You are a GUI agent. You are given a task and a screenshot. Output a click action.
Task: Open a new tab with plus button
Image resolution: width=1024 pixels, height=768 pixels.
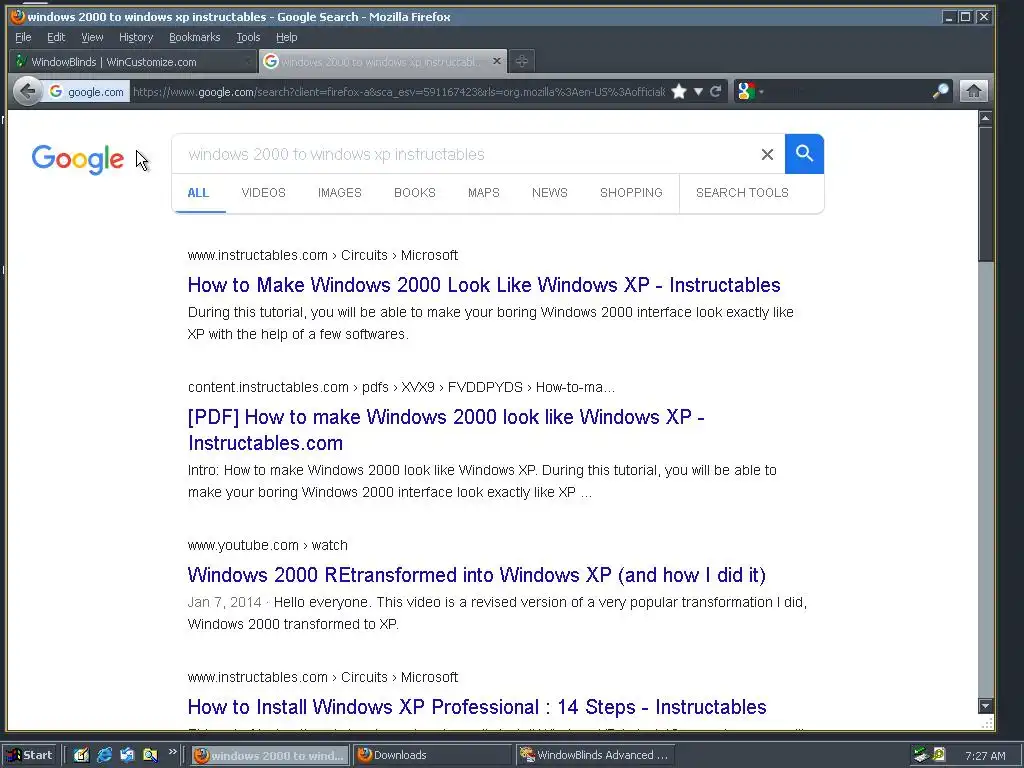click(521, 61)
